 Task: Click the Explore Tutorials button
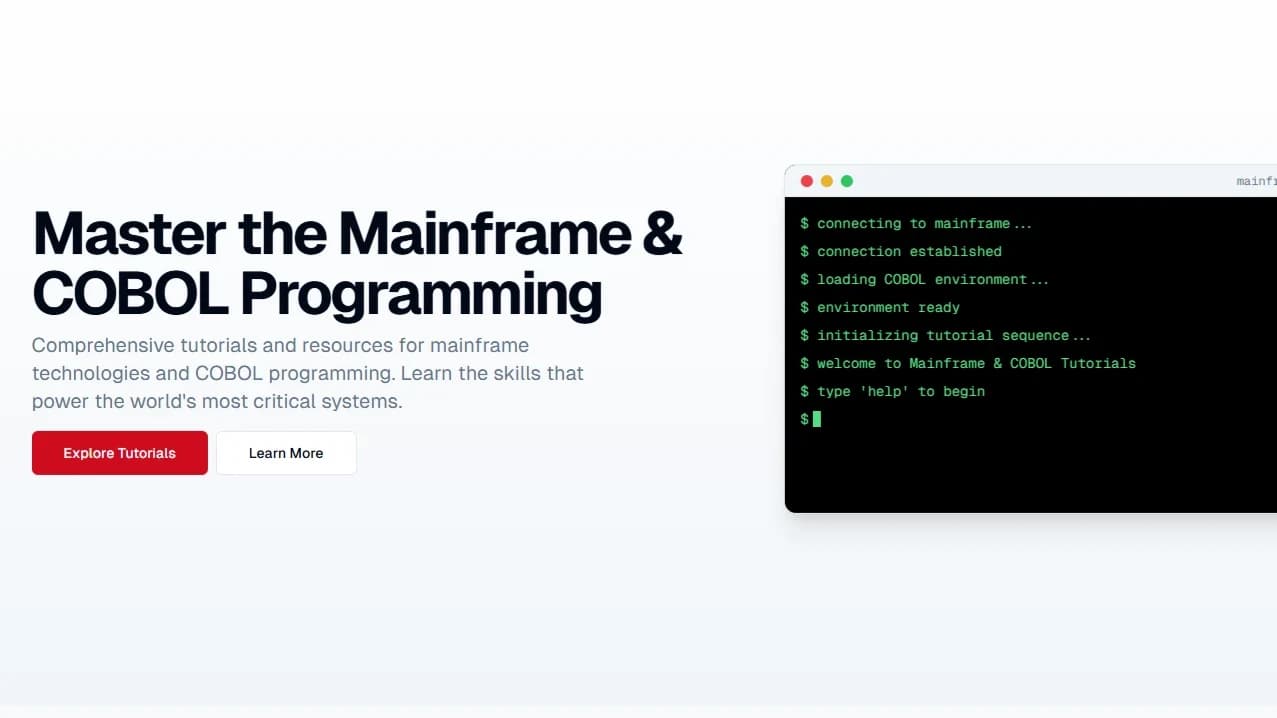pos(119,452)
